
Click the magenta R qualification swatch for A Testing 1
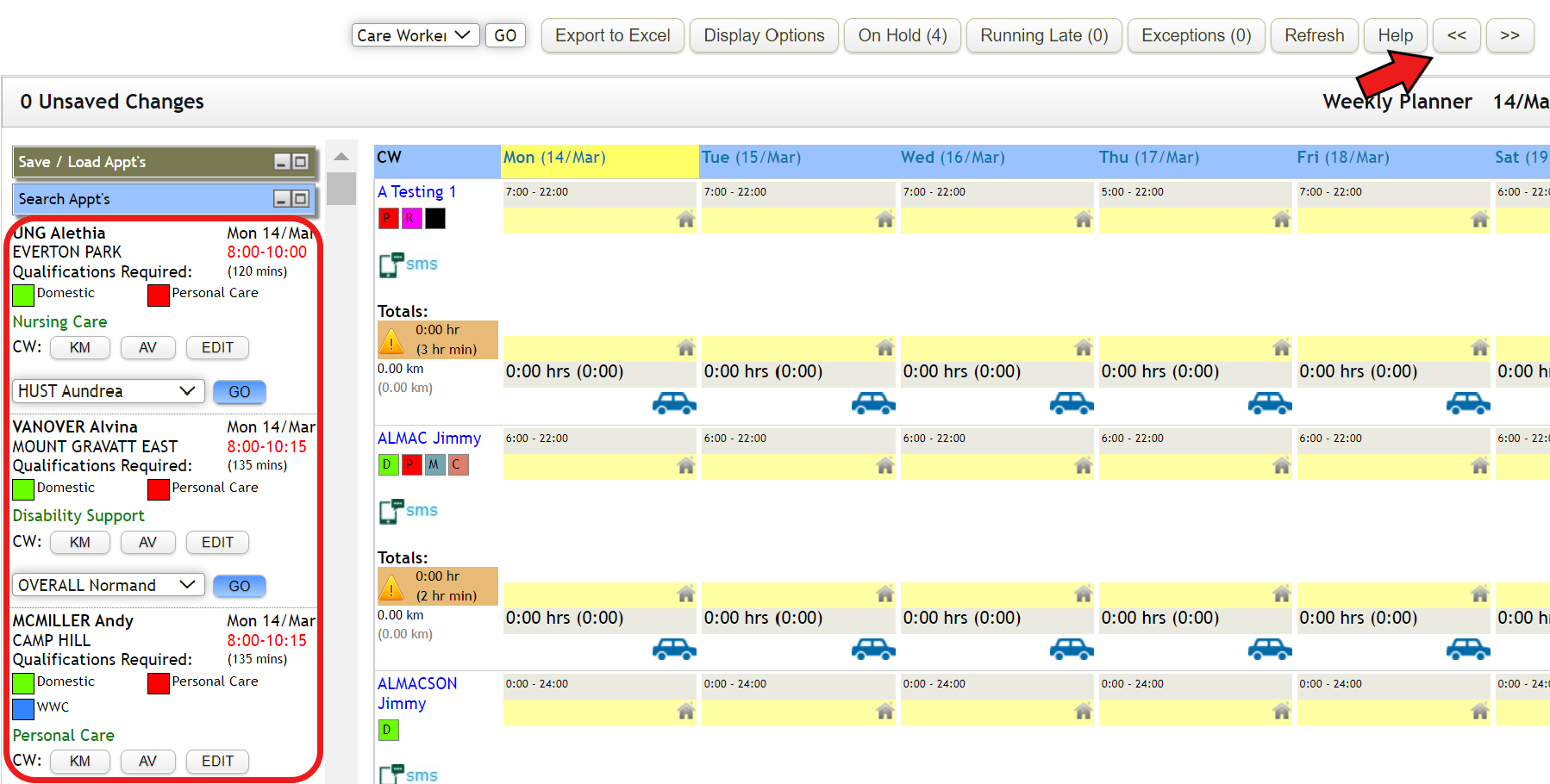410,219
